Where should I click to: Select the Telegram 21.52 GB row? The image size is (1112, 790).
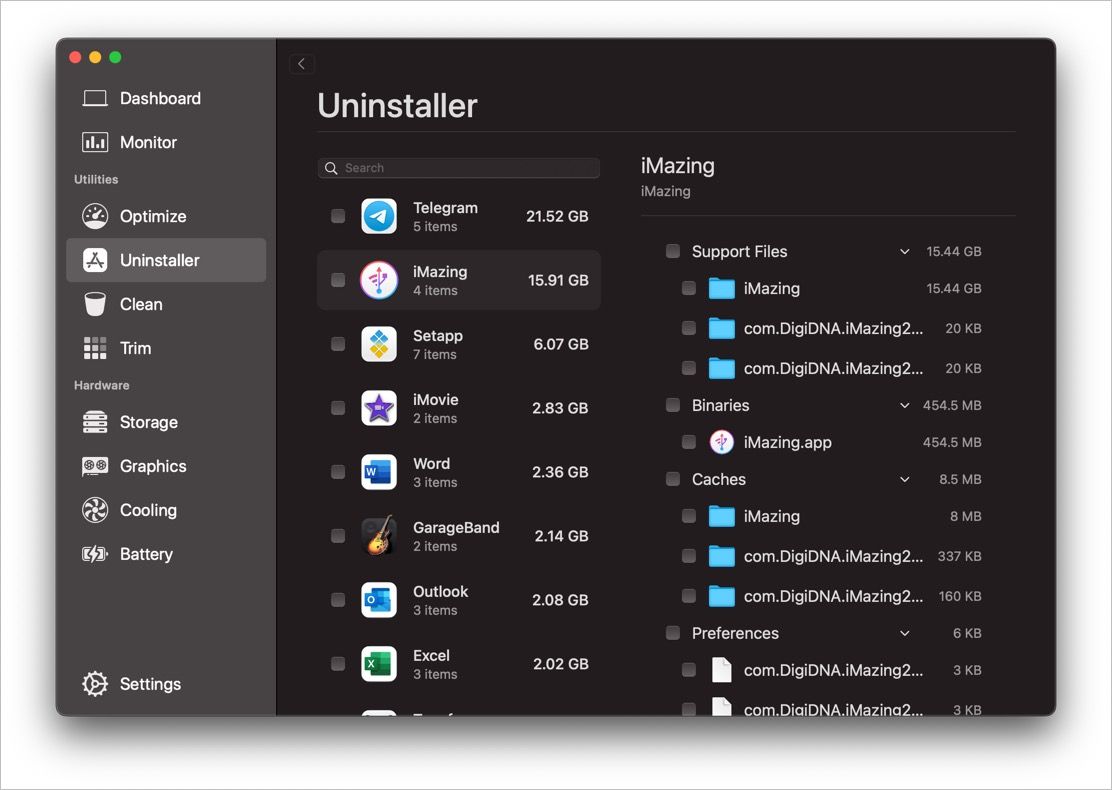point(459,216)
